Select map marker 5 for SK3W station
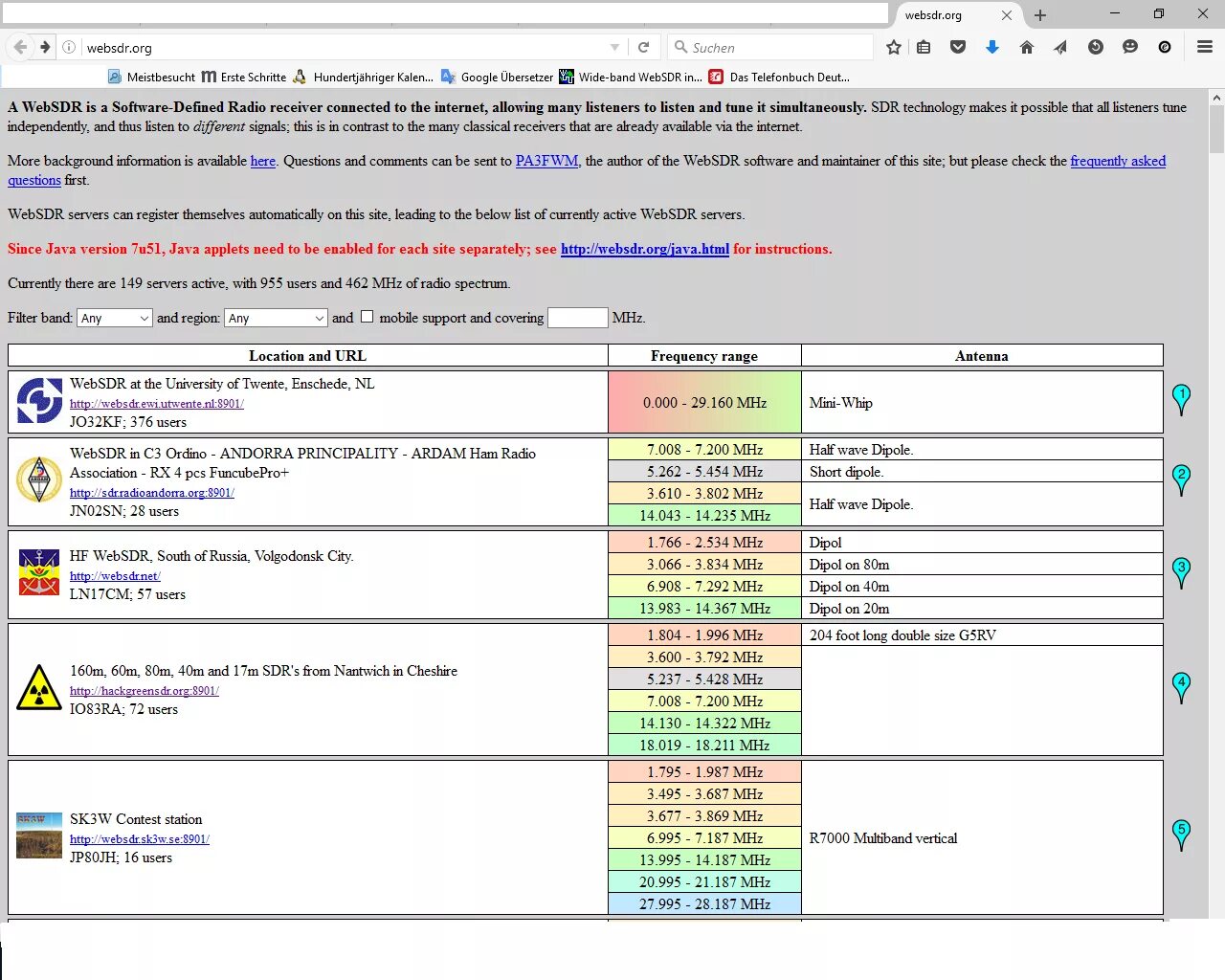 1182,835
